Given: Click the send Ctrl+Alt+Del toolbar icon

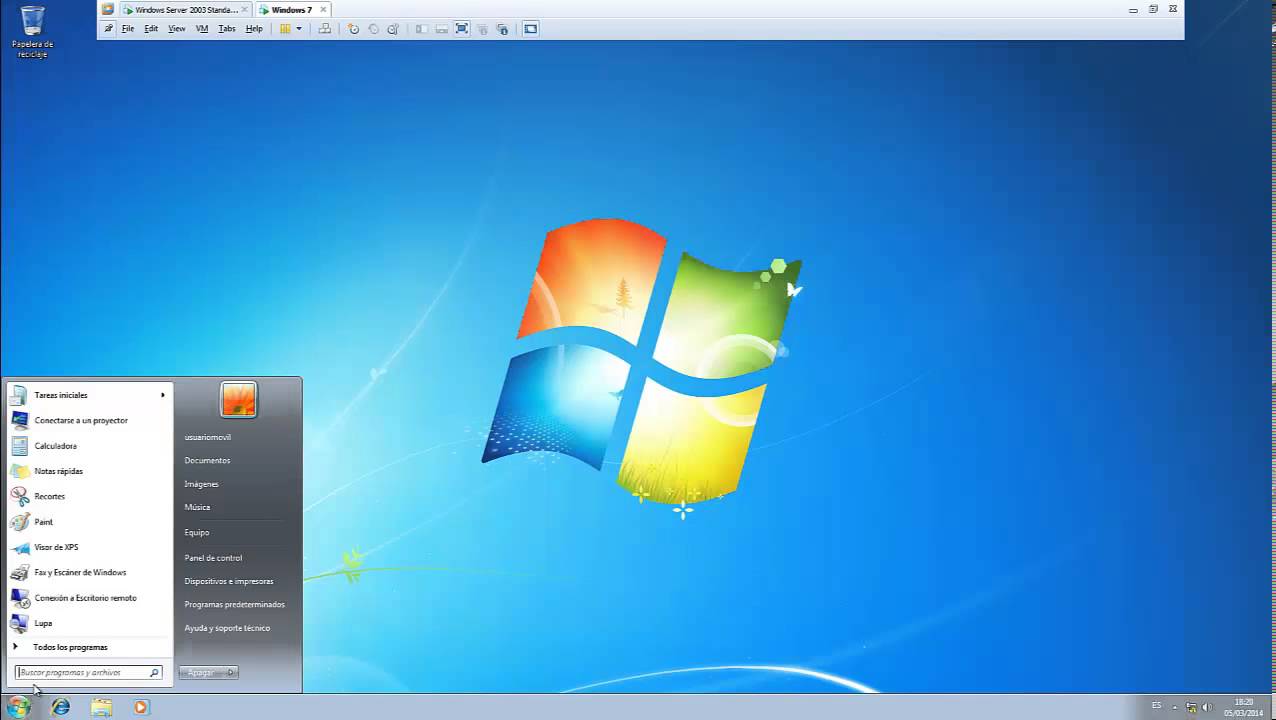Looking at the screenshot, I should tap(324, 29).
